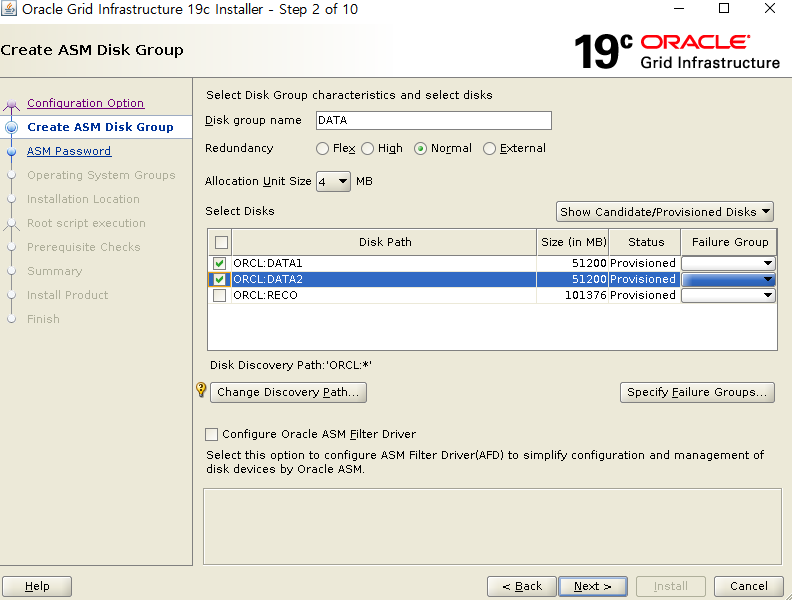
Task: Click the Root script execution step
Action: [86, 223]
